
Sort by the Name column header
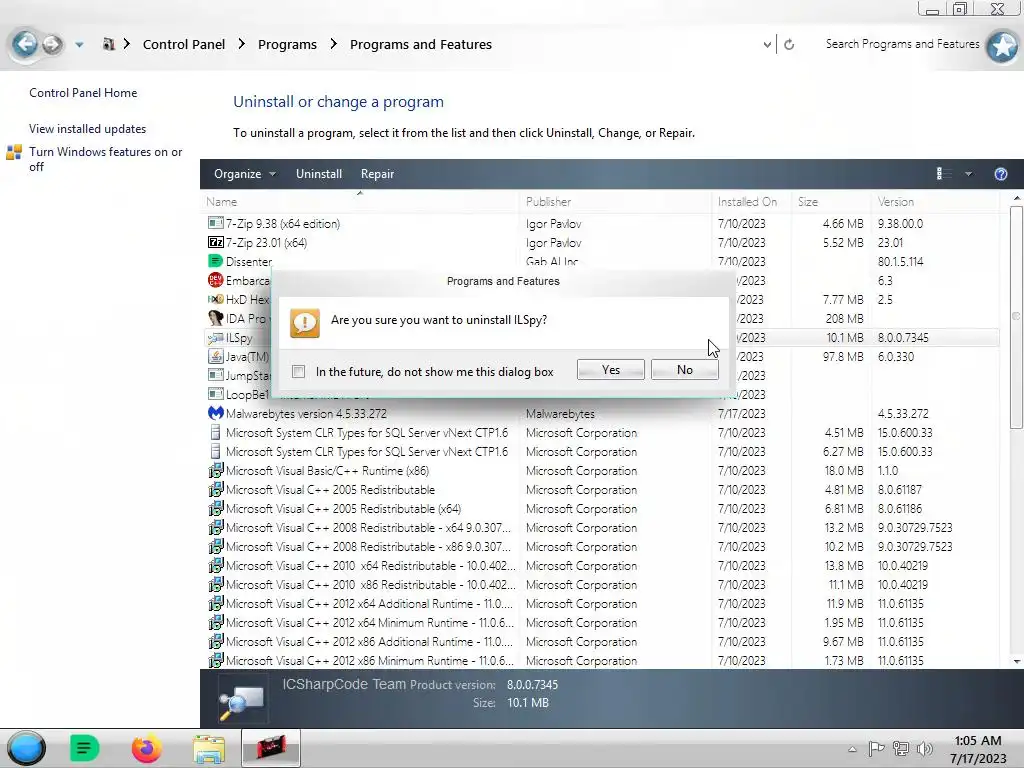coord(361,202)
